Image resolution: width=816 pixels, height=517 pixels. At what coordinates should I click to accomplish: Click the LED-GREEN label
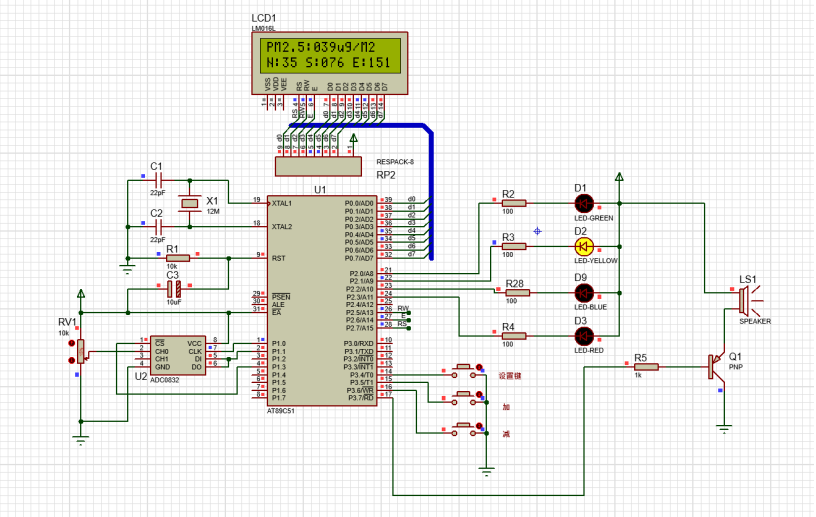pyautogui.click(x=594, y=218)
